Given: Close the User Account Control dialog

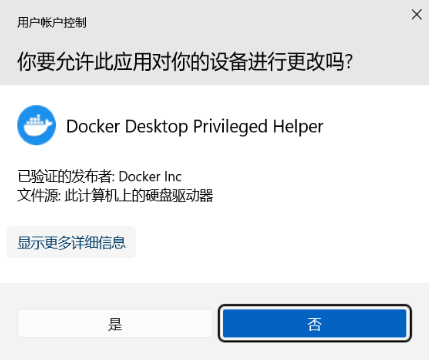Looking at the screenshot, I should (417, 14).
